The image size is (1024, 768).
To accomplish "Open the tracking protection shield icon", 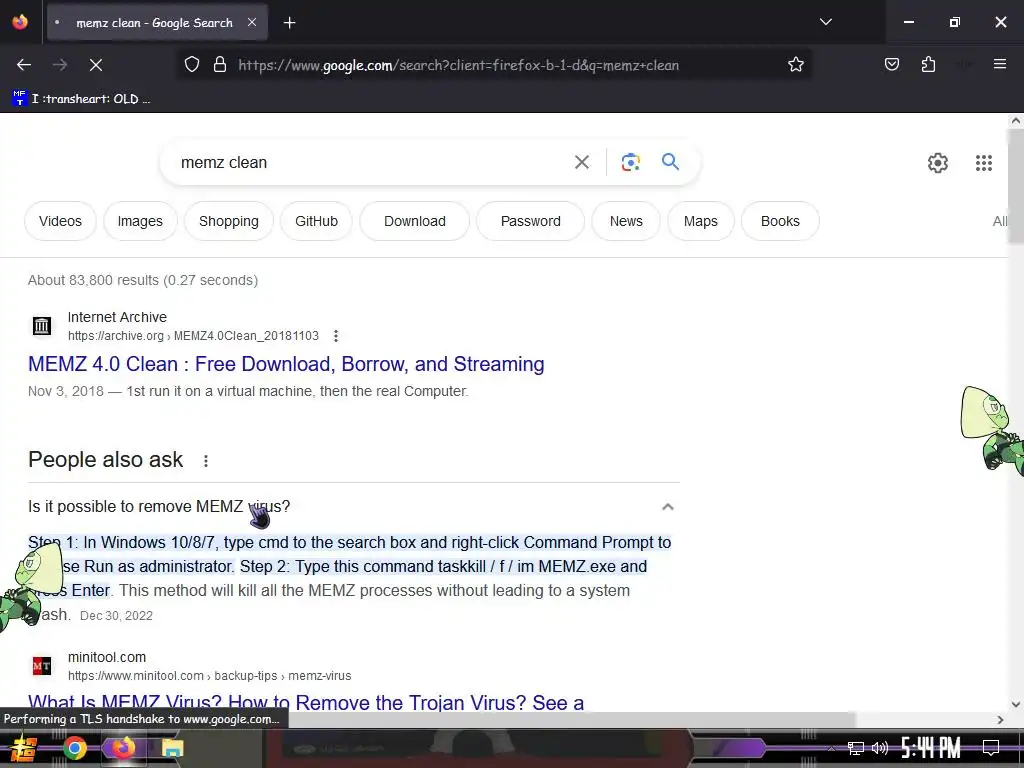I will coord(191,65).
